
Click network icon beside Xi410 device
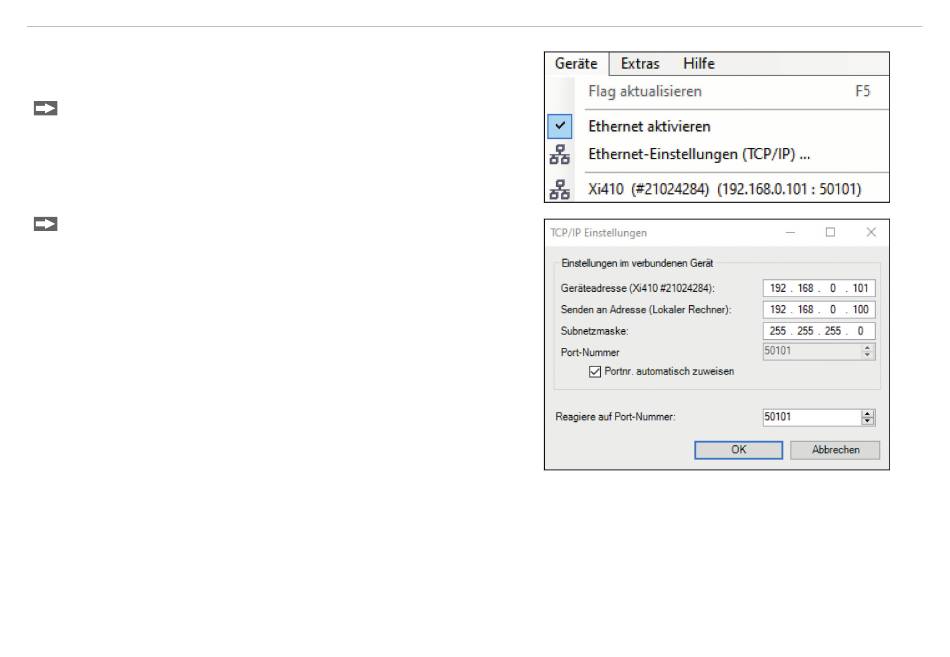click(x=559, y=190)
